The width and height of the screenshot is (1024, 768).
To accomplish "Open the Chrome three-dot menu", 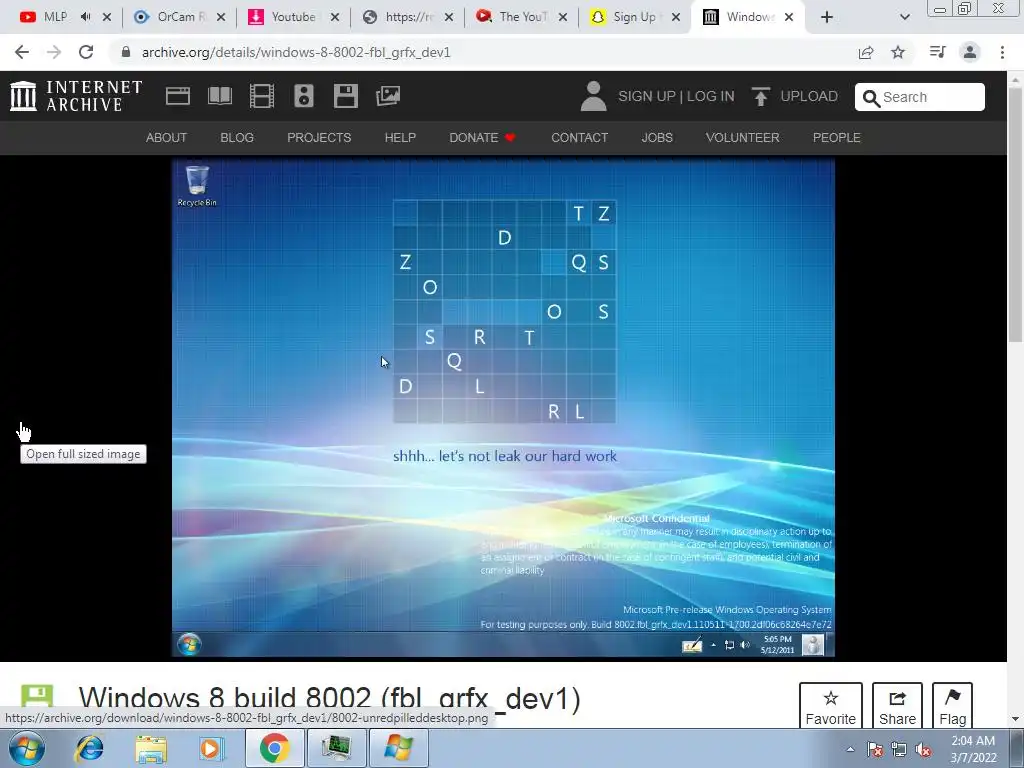I will click(1002, 52).
